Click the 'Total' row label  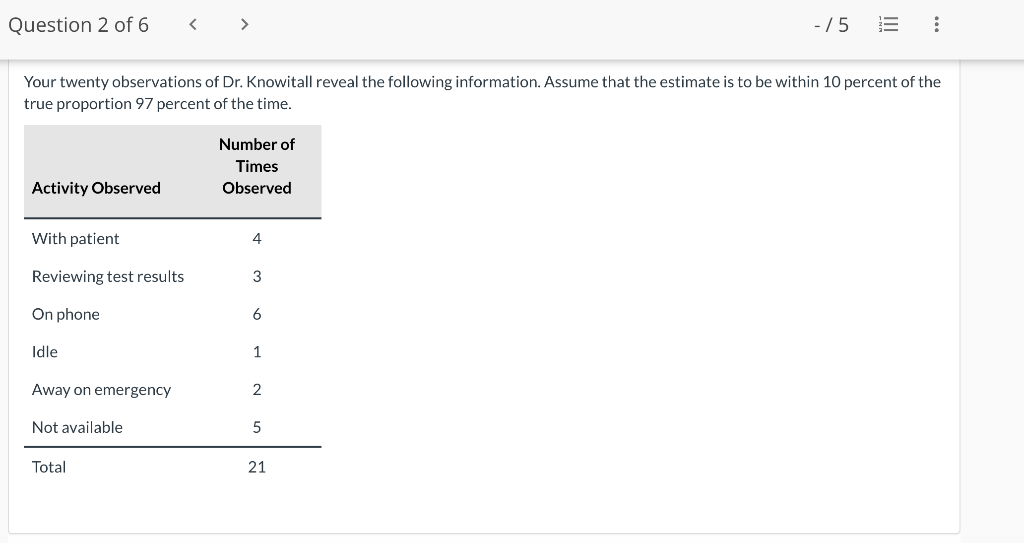(x=49, y=467)
